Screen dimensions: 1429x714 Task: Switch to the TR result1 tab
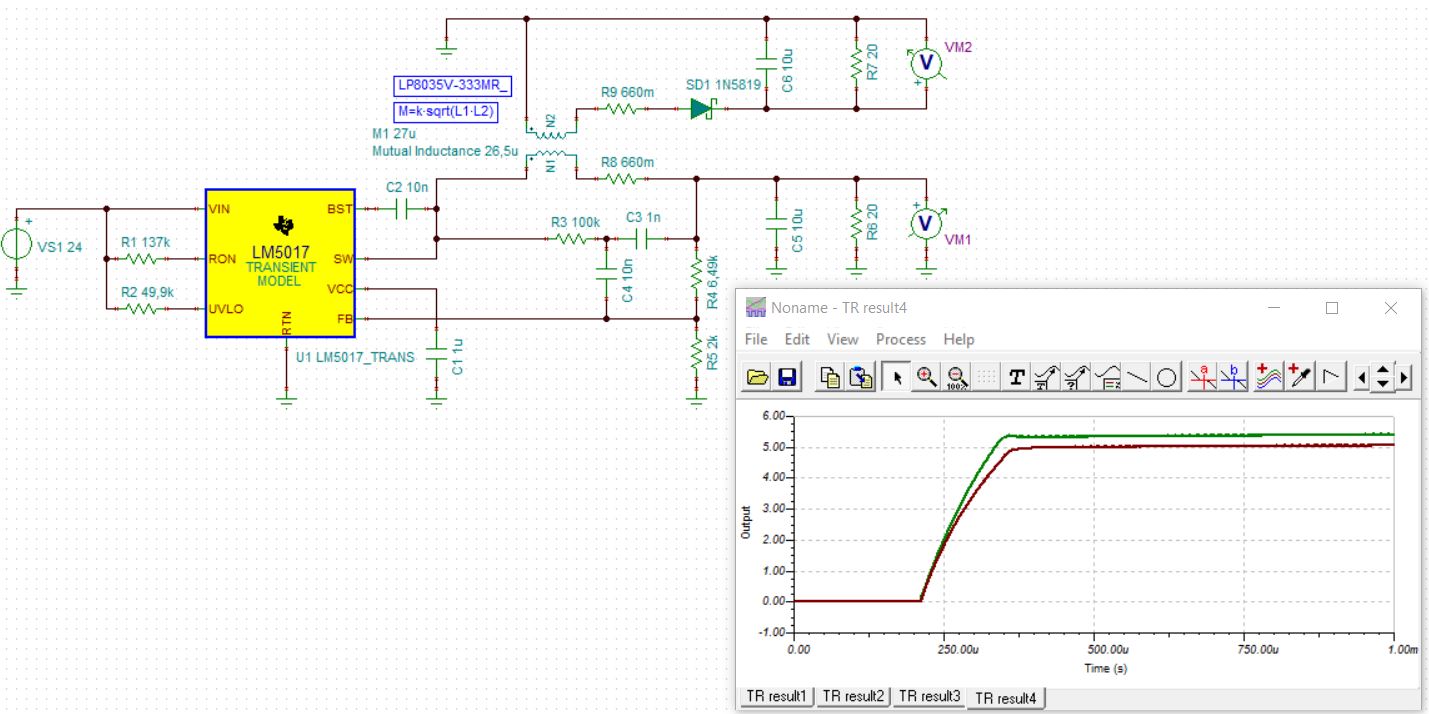[778, 695]
